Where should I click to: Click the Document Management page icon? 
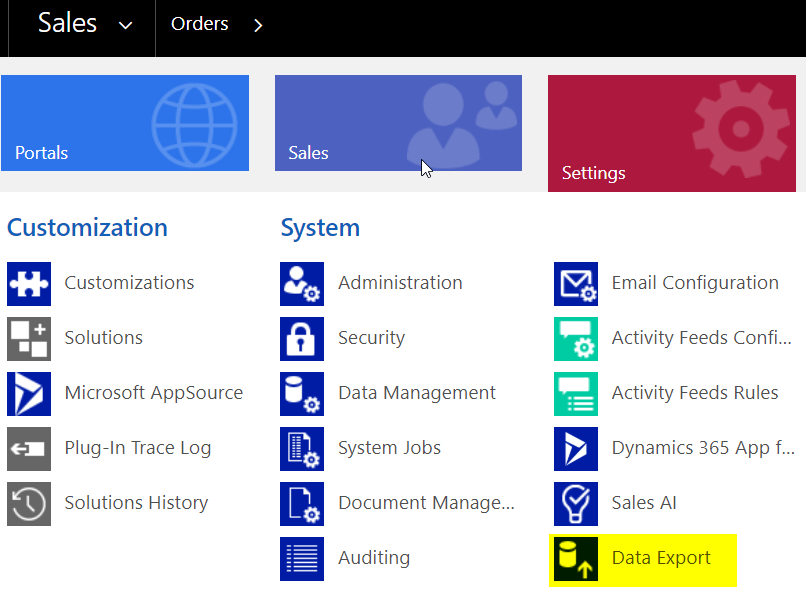click(x=302, y=504)
